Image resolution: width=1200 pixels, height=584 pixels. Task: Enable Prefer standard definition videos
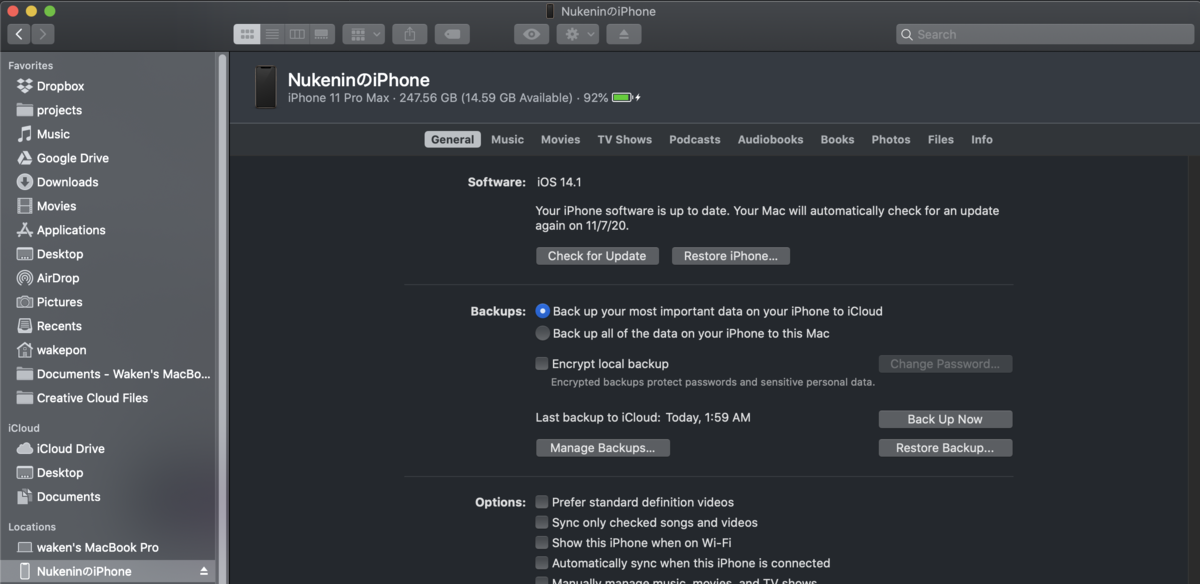click(542, 502)
